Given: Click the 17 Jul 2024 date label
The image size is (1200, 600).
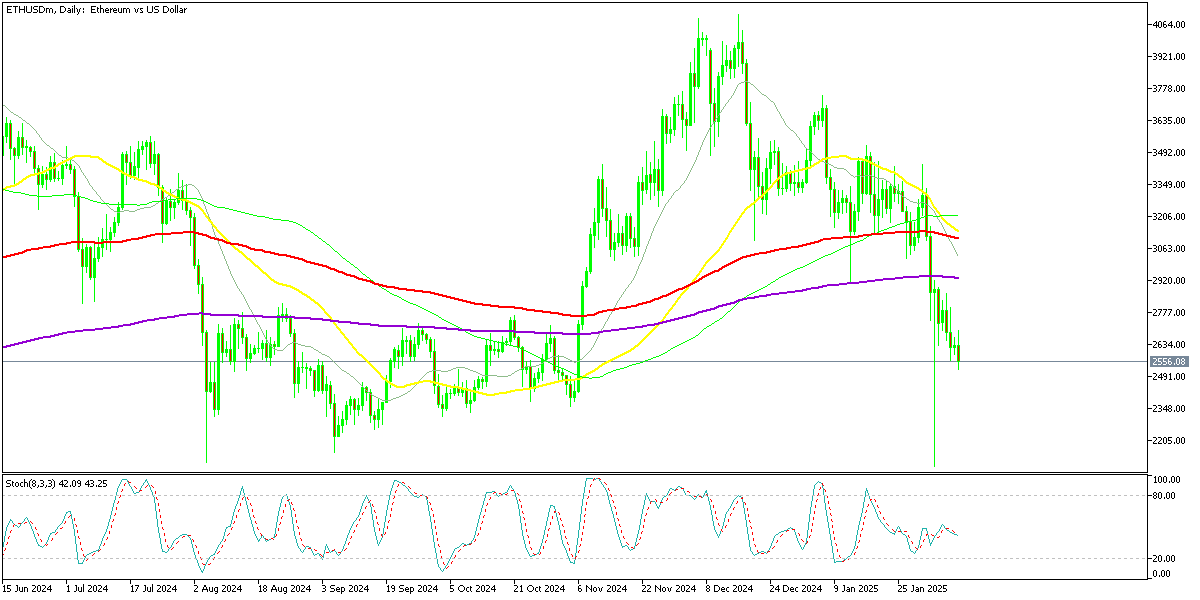Looking at the screenshot, I should click(153, 589).
